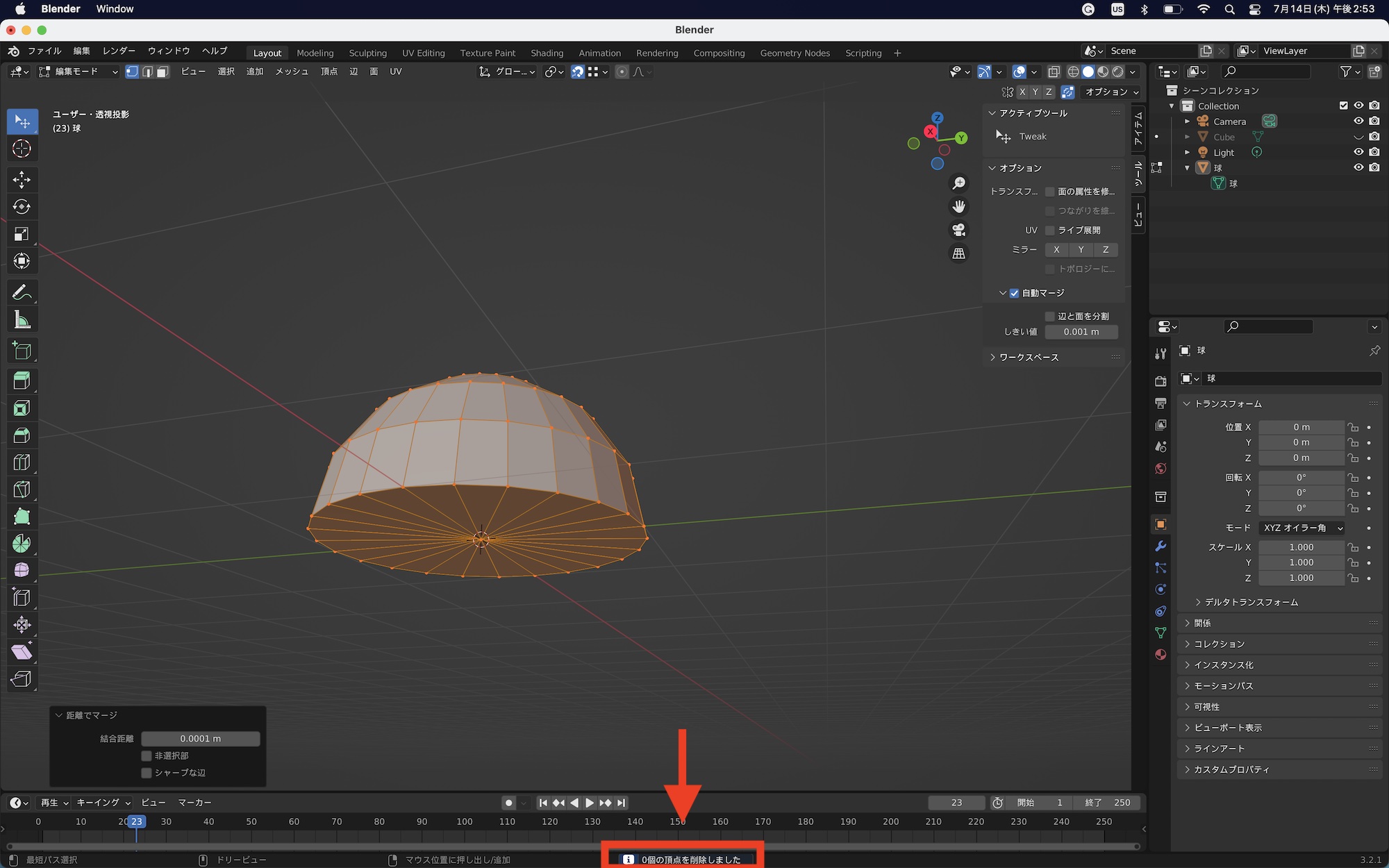1389x868 pixels.
Task: Open the 編集モード mode dropdown
Action: 78,72
